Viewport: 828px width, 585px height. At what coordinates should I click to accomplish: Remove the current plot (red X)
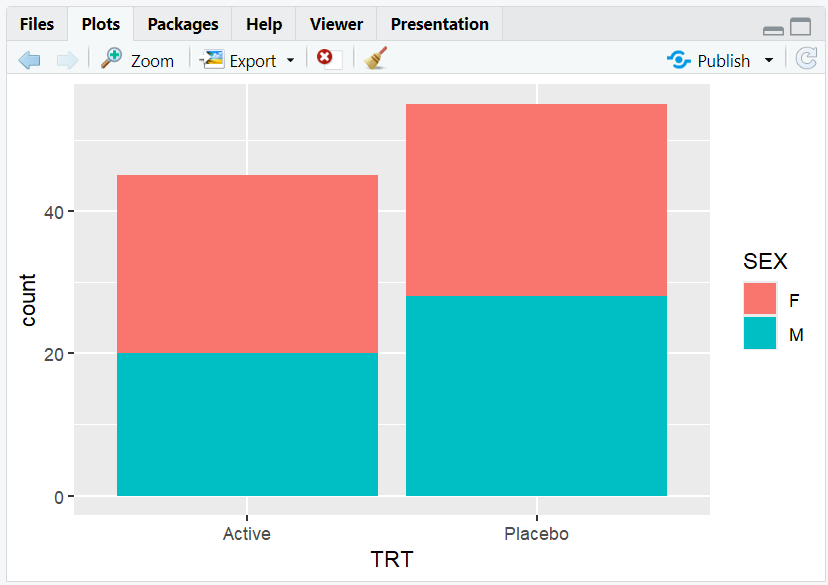pos(325,58)
